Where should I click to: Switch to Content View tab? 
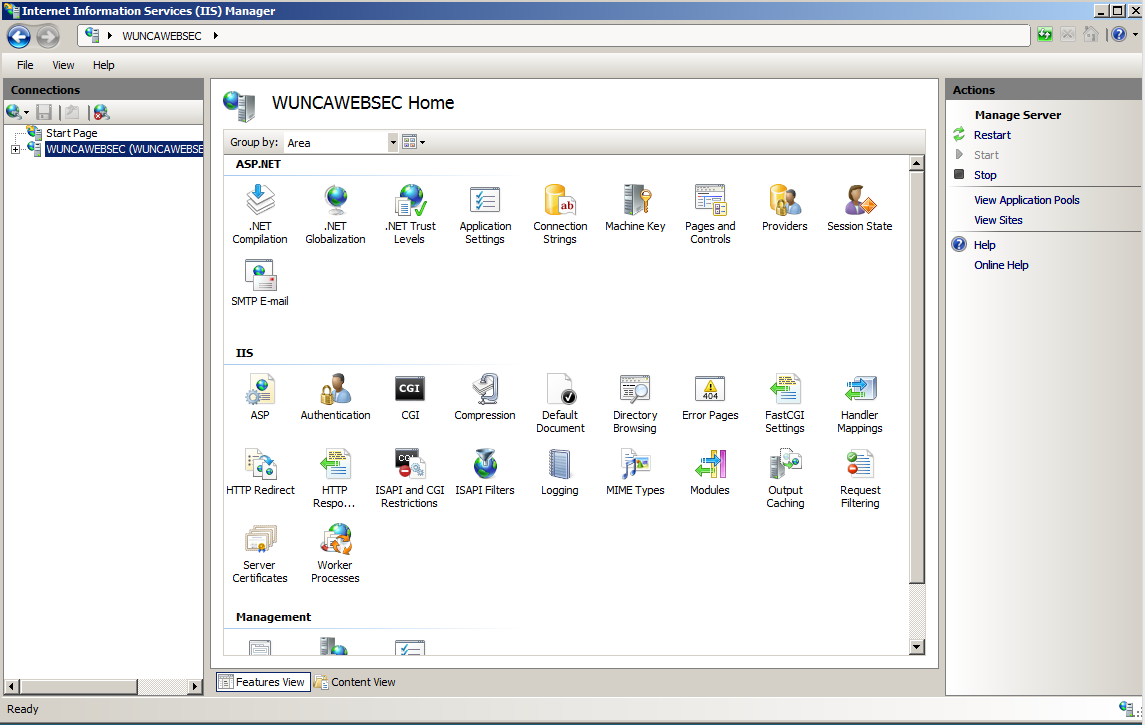coord(355,682)
